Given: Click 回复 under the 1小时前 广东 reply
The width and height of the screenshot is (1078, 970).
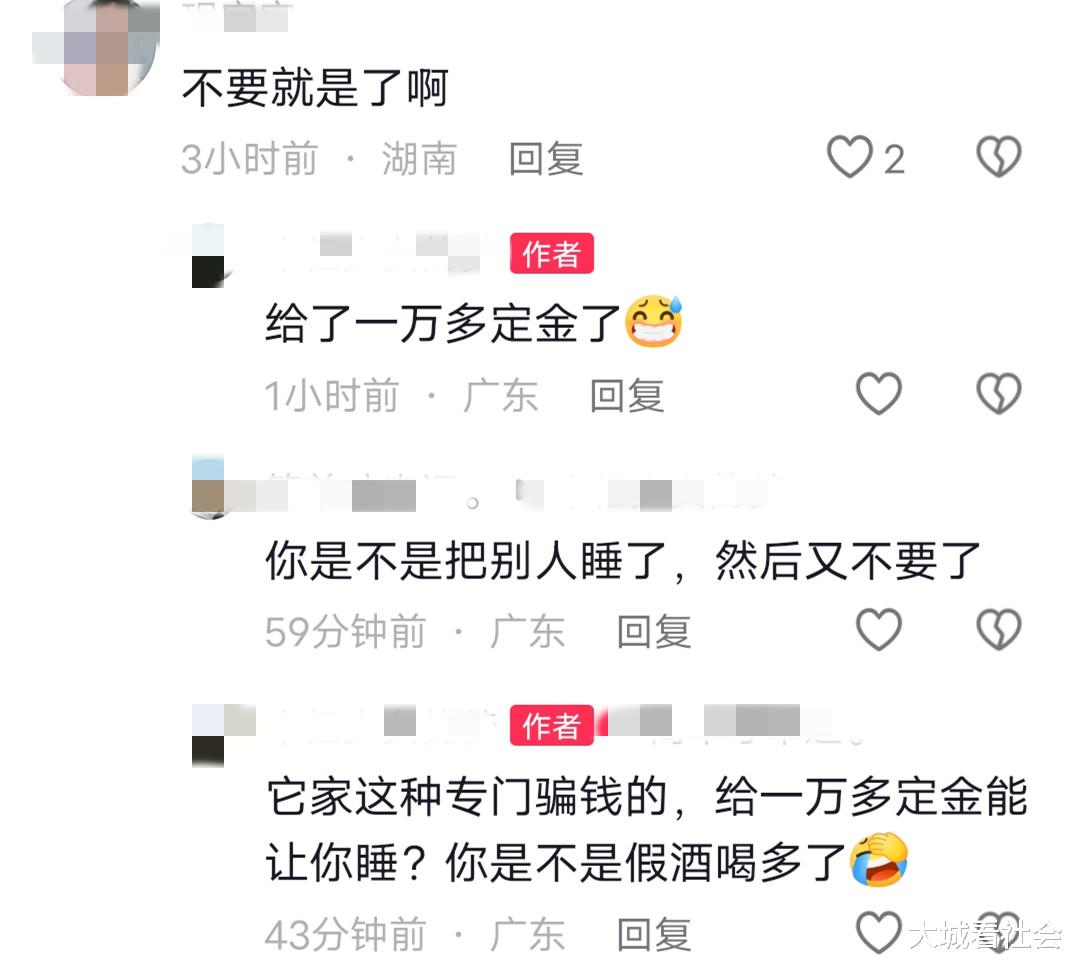Looking at the screenshot, I should coord(627,395).
